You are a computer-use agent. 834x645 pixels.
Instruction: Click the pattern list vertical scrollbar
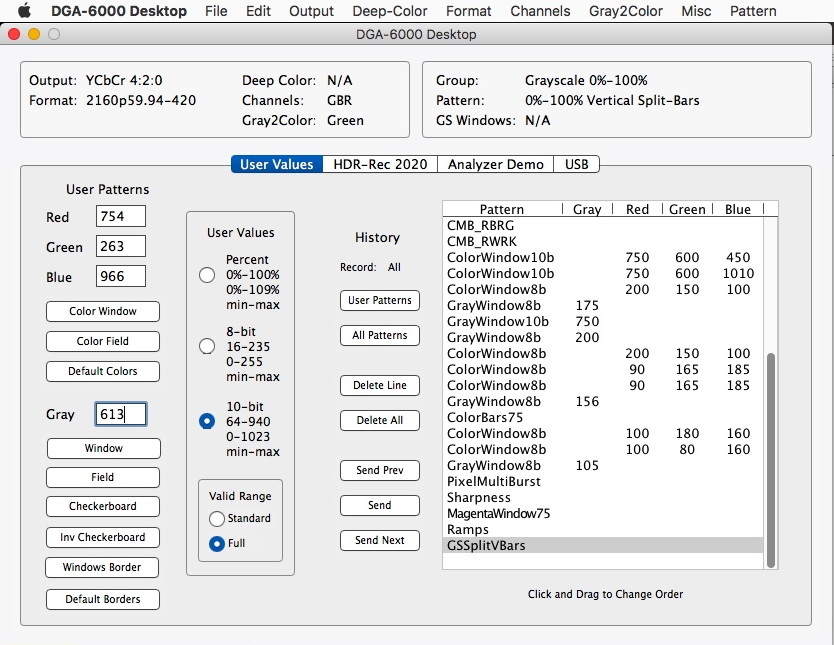[770, 460]
